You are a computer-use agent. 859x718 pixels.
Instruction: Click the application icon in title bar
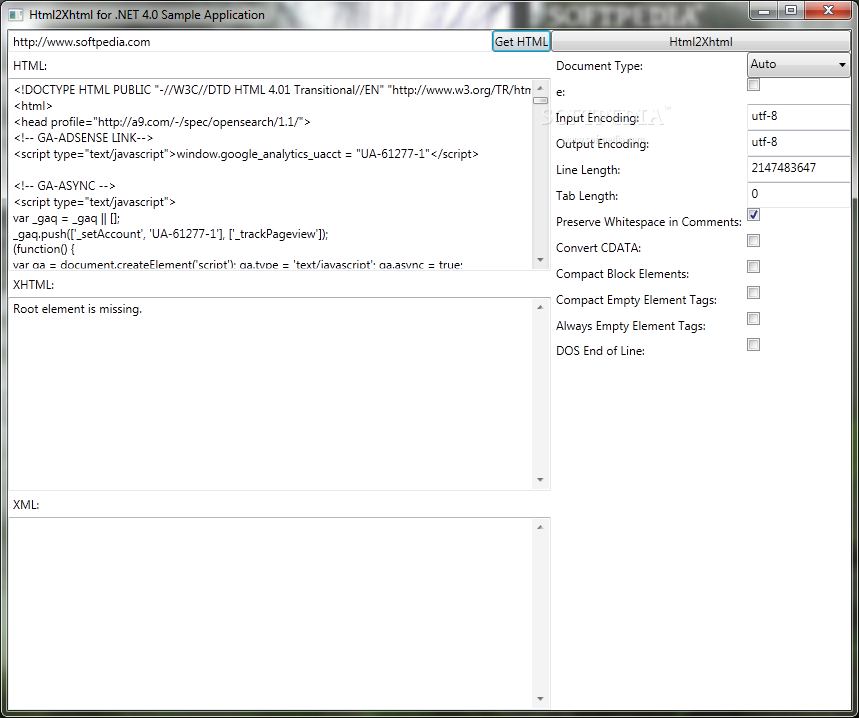(16, 15)
